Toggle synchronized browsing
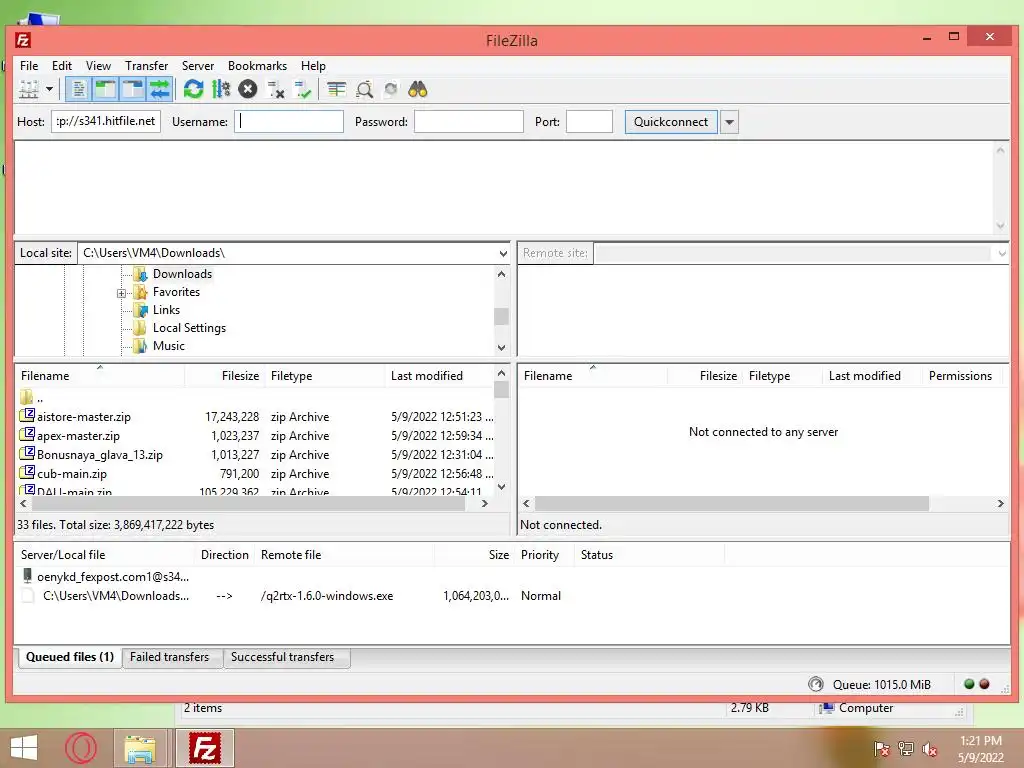The width and height of the screenshot is (1024, 768). [391, 89]
